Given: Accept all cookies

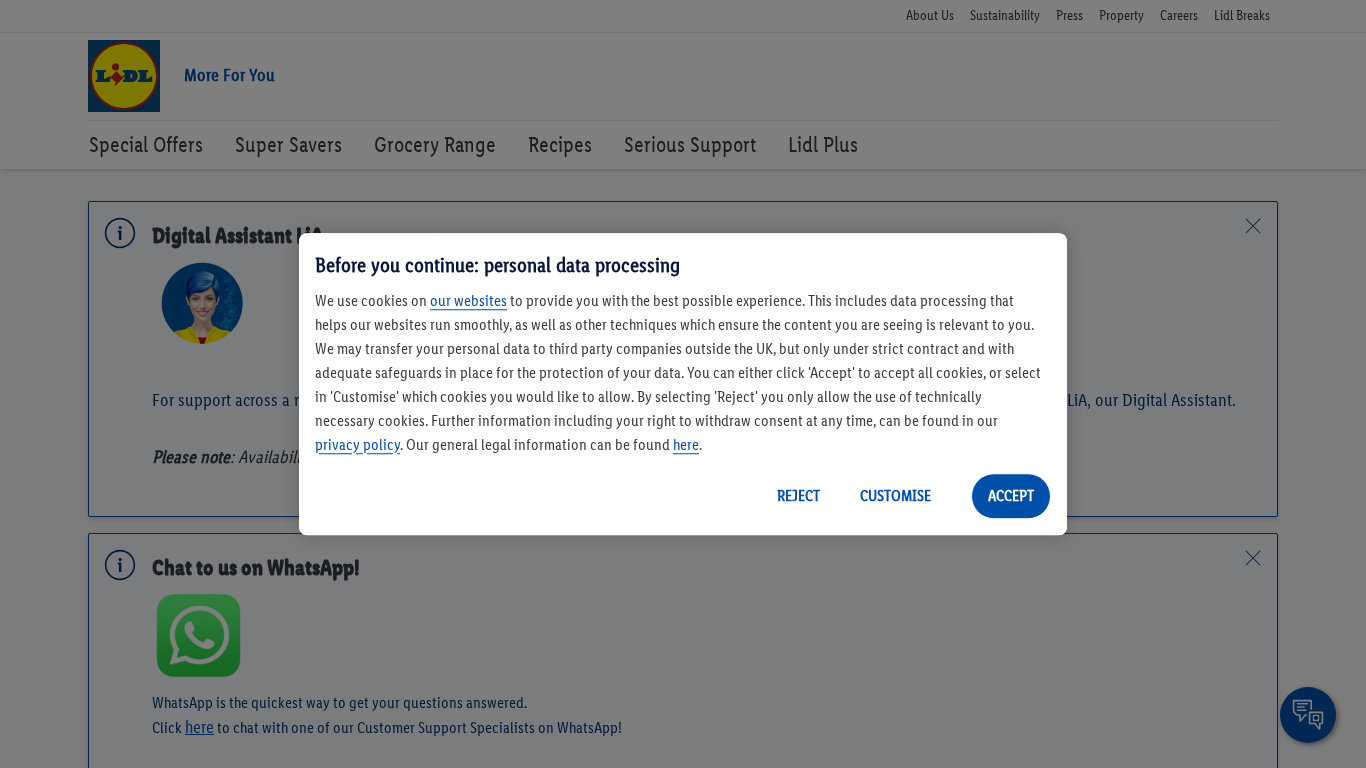Looking at the screenshot, I should click(x=1010, y=496).
